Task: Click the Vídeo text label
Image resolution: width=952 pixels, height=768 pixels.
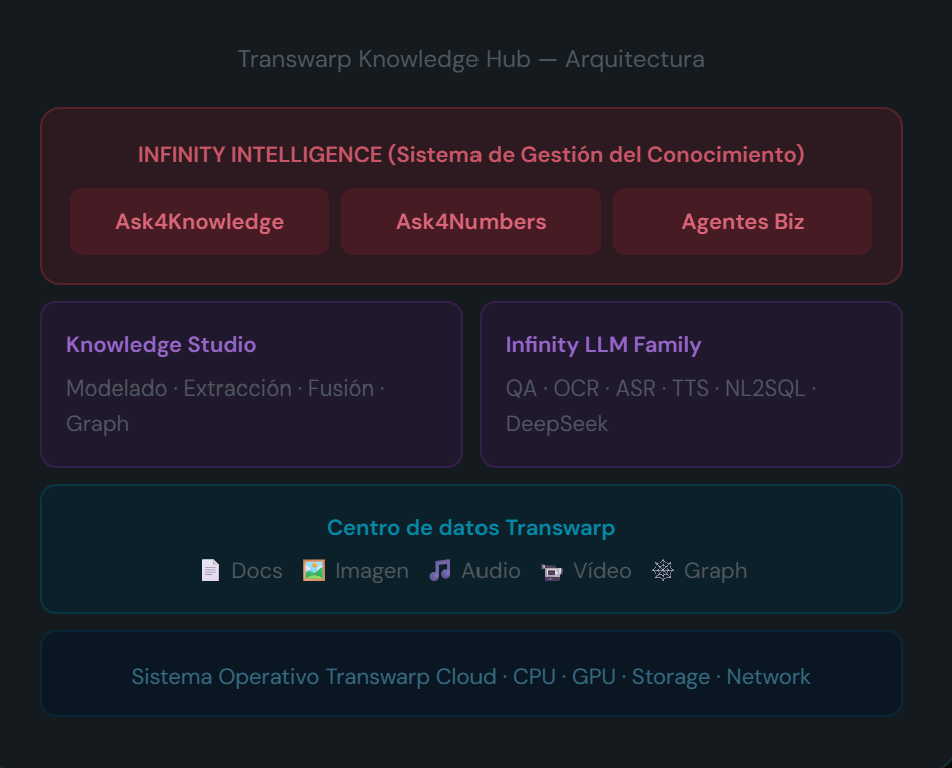Action: click(602, 571)
